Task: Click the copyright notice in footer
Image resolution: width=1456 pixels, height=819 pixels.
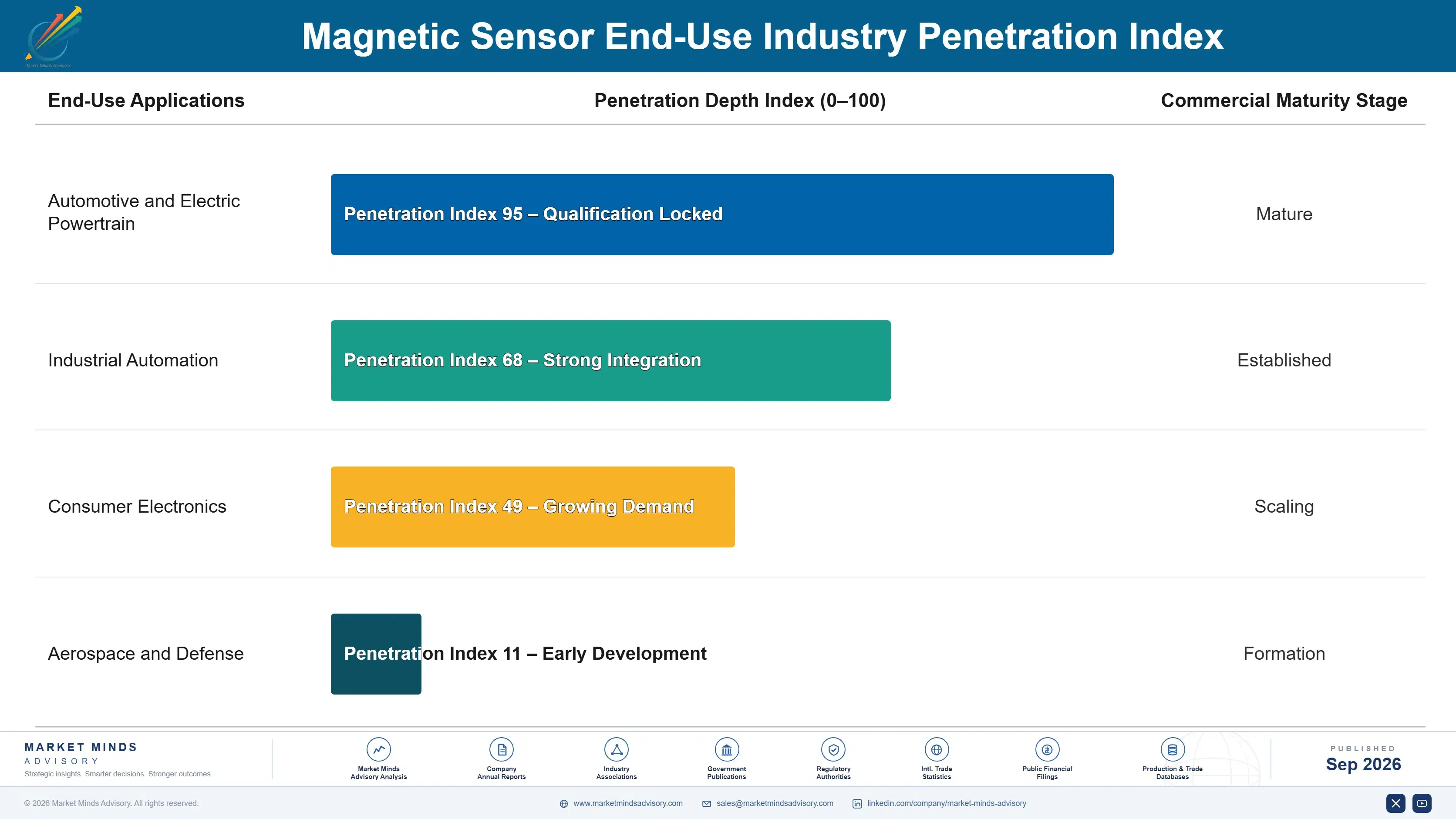Action: (x=111, y=803)
